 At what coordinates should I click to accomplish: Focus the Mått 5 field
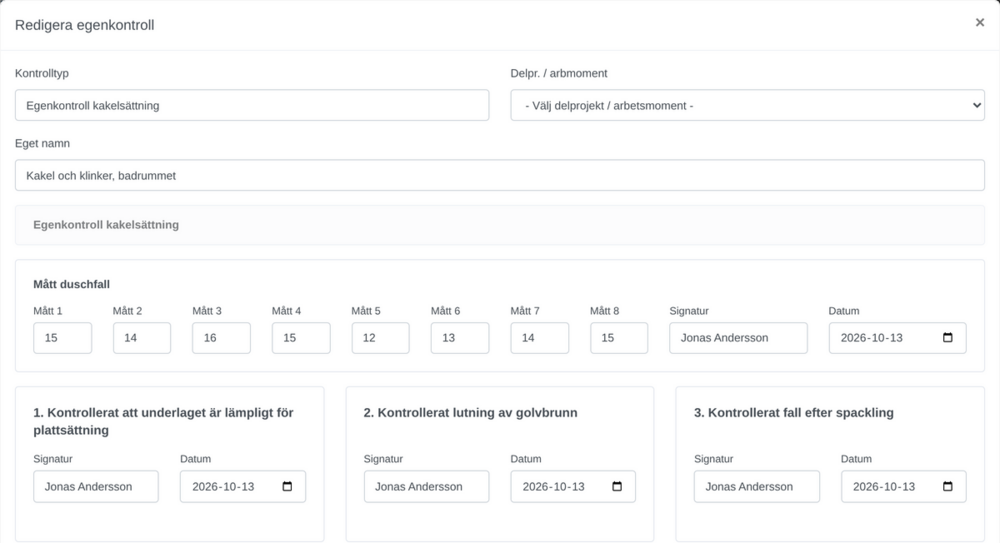[x=380, y=338]
